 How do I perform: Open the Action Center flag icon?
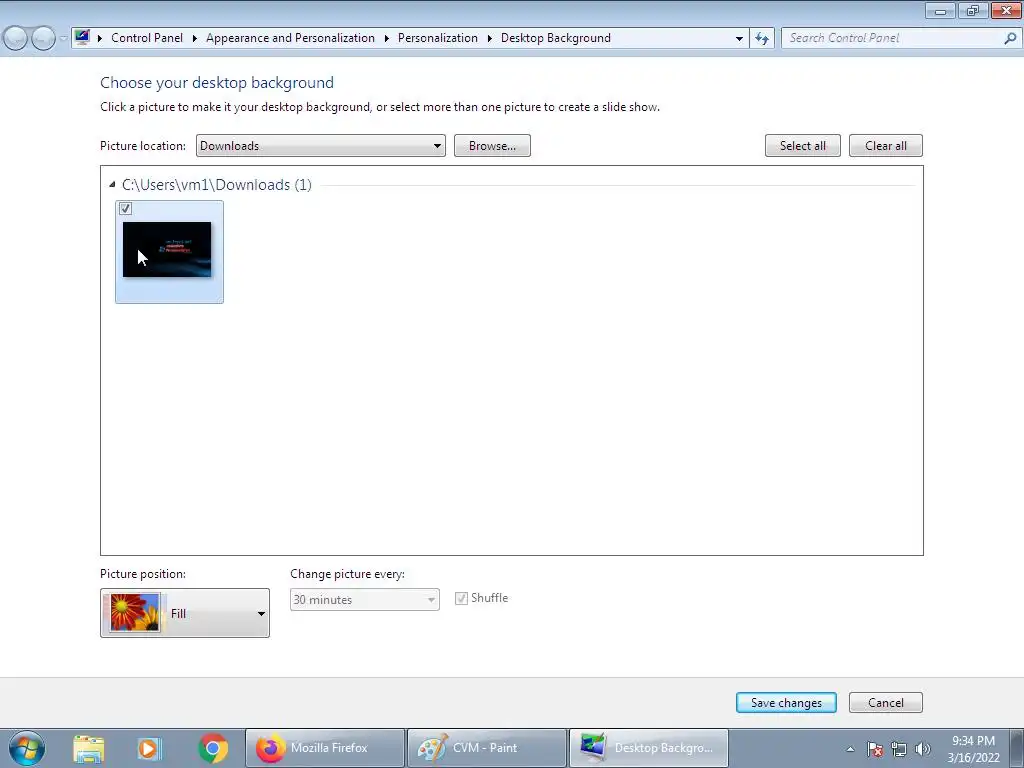(875, 749)
